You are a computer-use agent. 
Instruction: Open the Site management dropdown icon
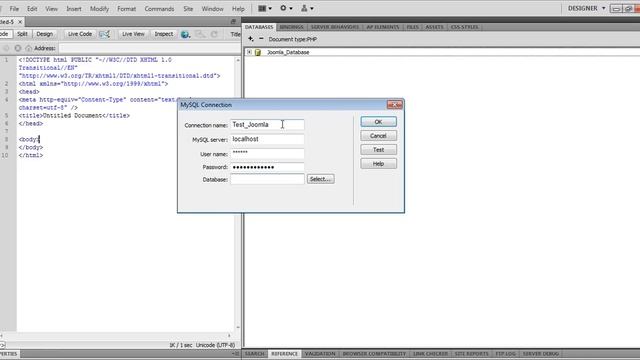pyautogui.click(x=307, y=8)
